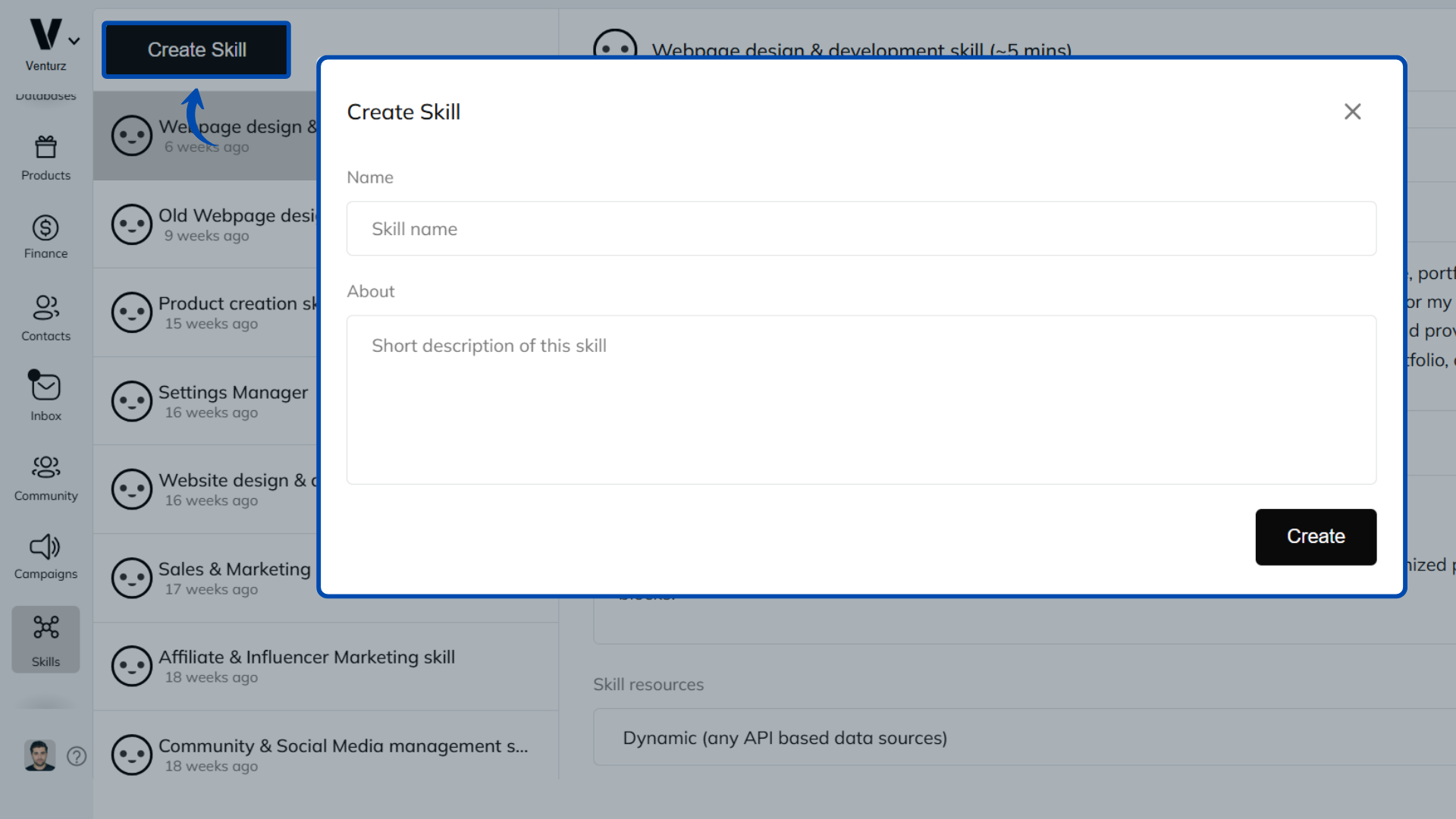
Task: Open the Dynamic API data sources option
Action: click(x=785, y=737)
